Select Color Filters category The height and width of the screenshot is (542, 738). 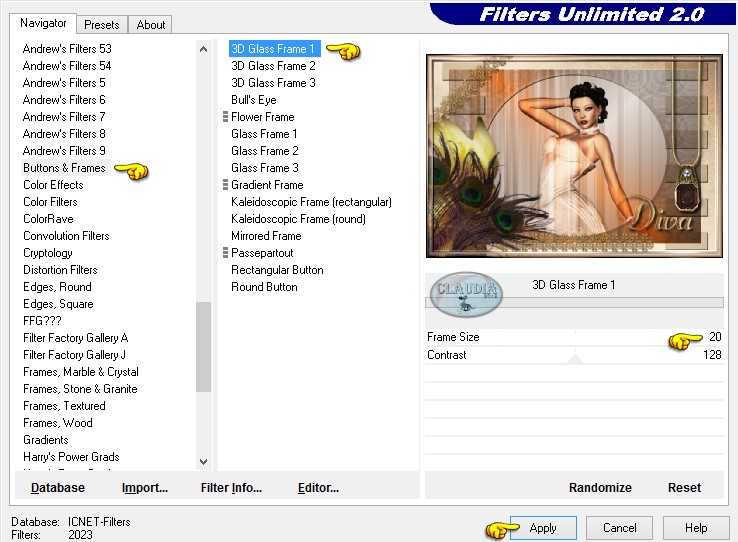[x=50, y=202]
